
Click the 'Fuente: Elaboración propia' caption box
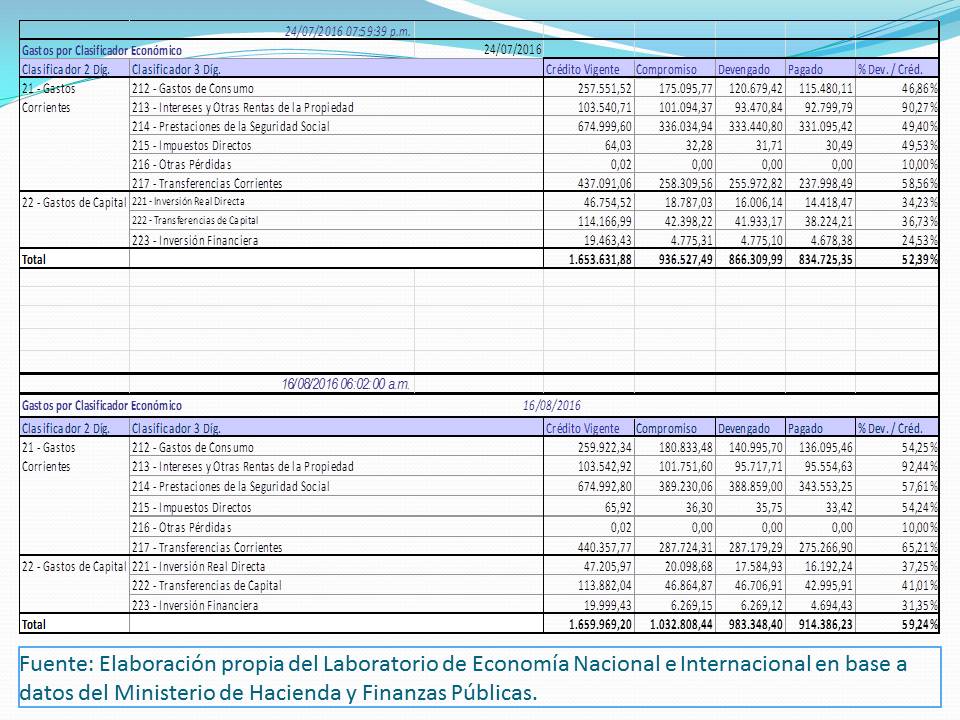pyautogui.click(x=479, y=677)
